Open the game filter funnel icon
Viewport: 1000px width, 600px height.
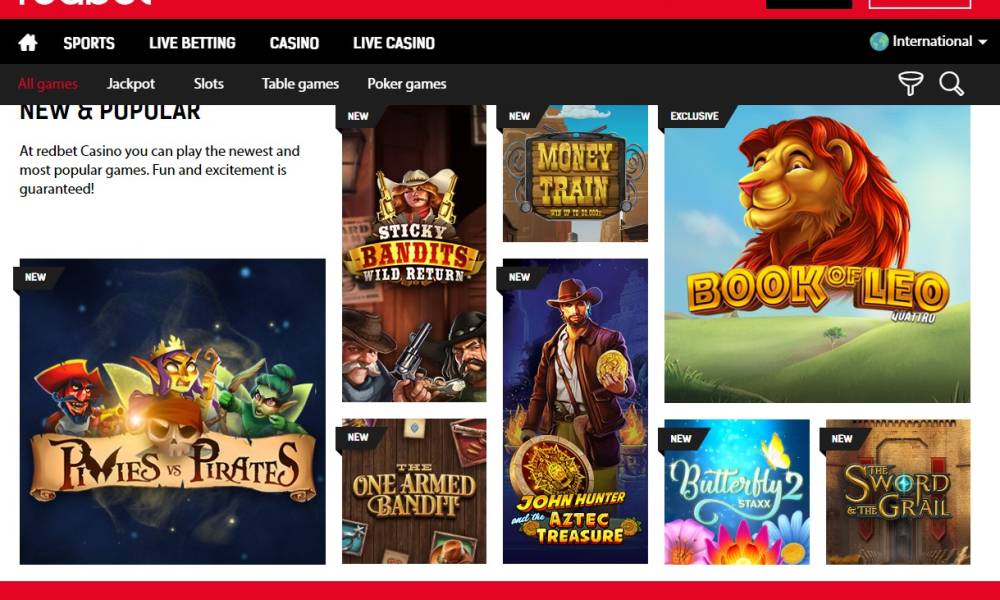point(911,84)
